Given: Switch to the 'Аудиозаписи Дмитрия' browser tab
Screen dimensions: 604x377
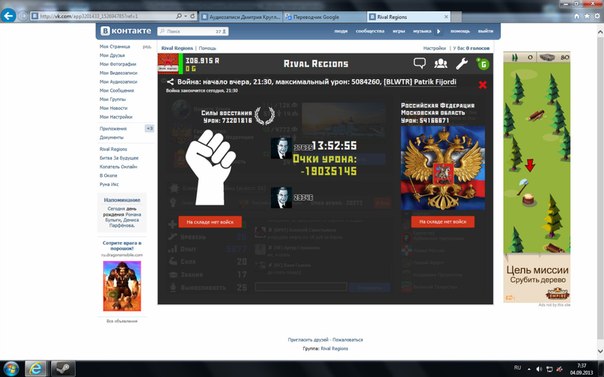Looking at the screenshot, I should click(x=241, y=17).
